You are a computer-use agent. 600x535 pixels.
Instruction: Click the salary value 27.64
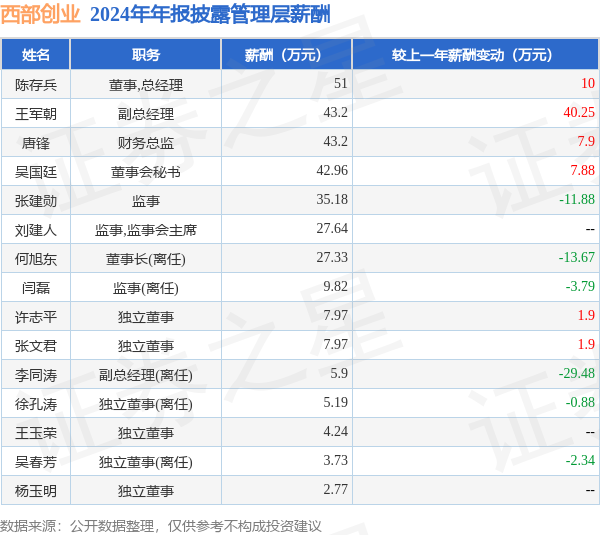point(332,228)
